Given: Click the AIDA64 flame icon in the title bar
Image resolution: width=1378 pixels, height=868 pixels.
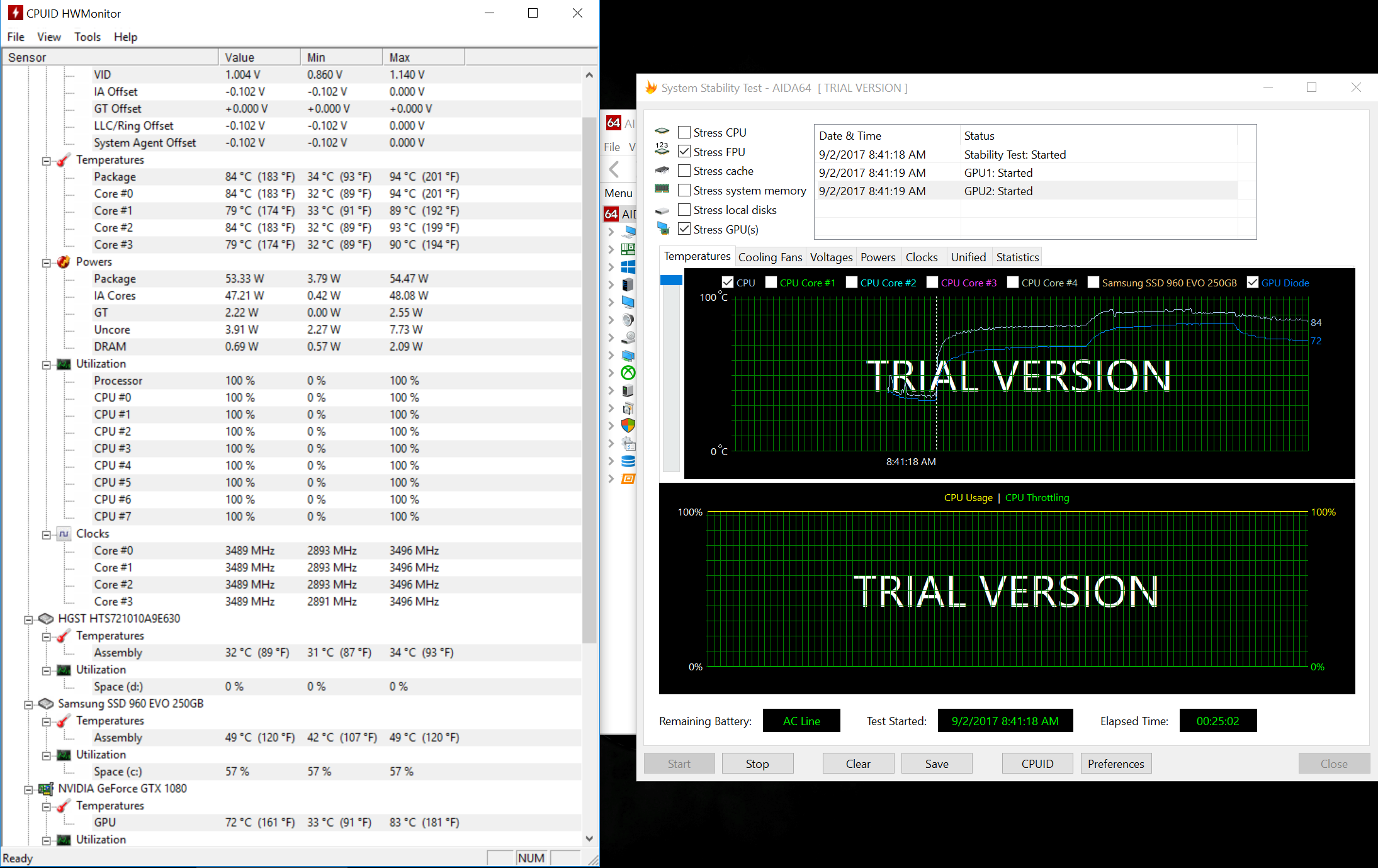Looking at the screenshot, I should pos(651,87).
